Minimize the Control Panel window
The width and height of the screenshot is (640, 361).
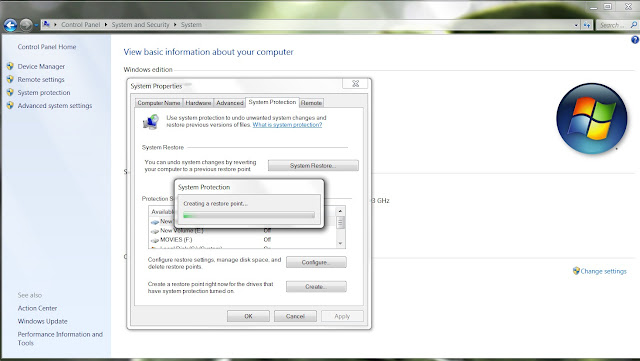593,7
